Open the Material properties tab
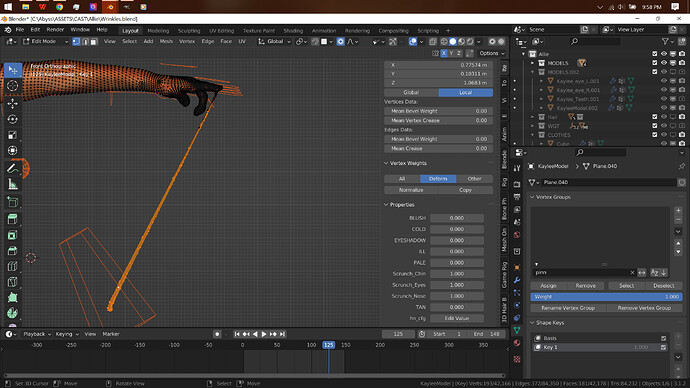690x388 pixels. pyautogui.click(x=517, y=343)
